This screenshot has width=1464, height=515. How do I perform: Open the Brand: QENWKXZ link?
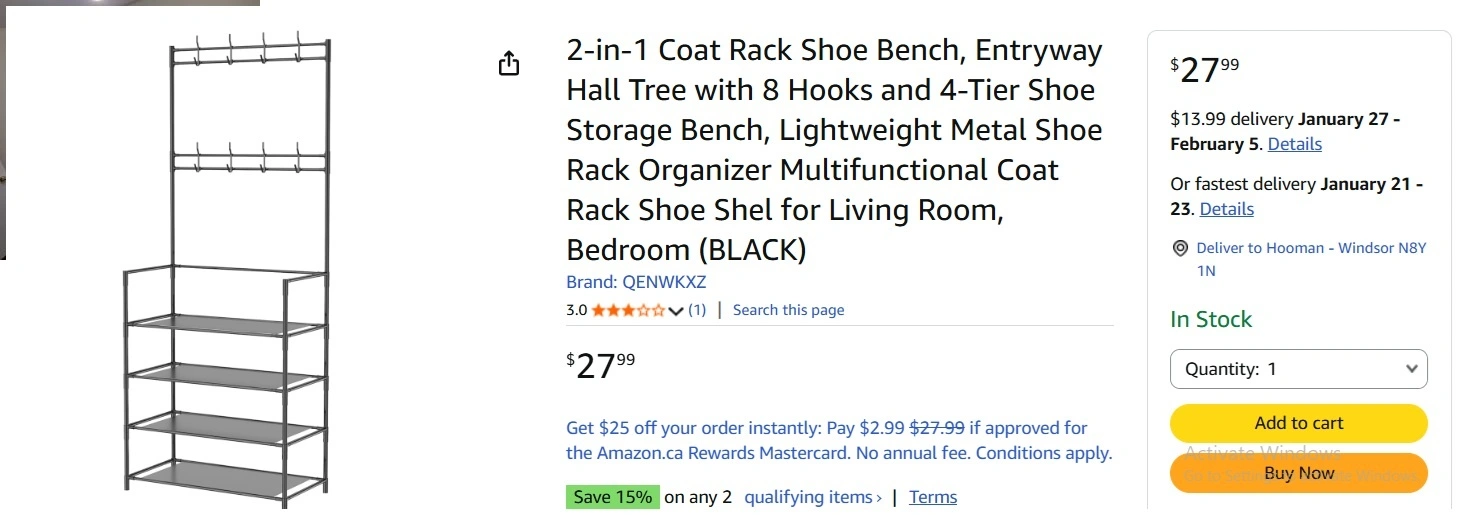tap(636, 282)
